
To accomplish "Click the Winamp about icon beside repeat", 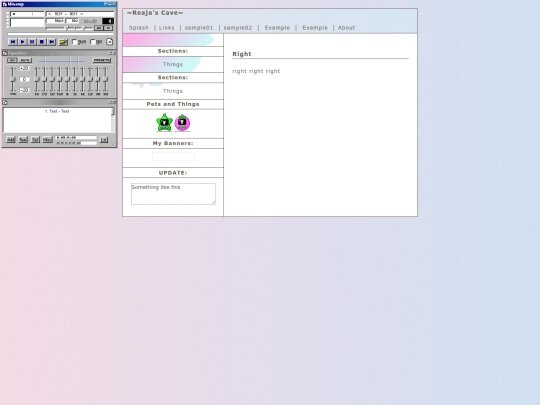I will click(x=109, y=42).
